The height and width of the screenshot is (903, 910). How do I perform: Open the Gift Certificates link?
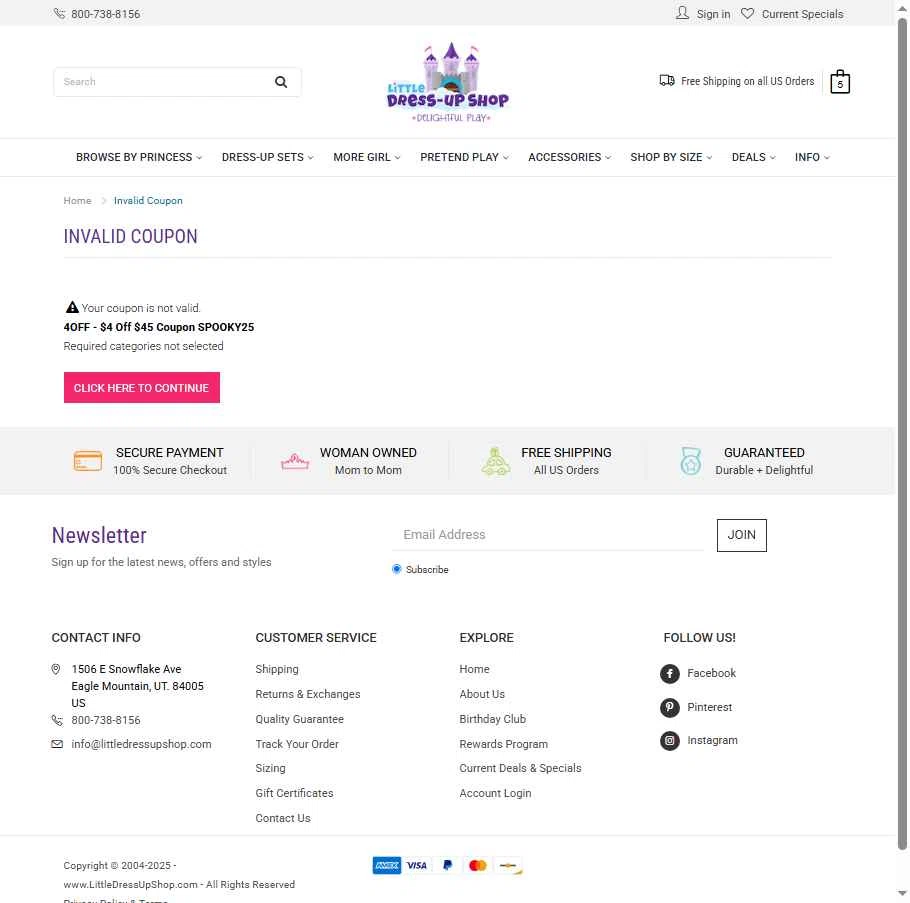(294, 793)
